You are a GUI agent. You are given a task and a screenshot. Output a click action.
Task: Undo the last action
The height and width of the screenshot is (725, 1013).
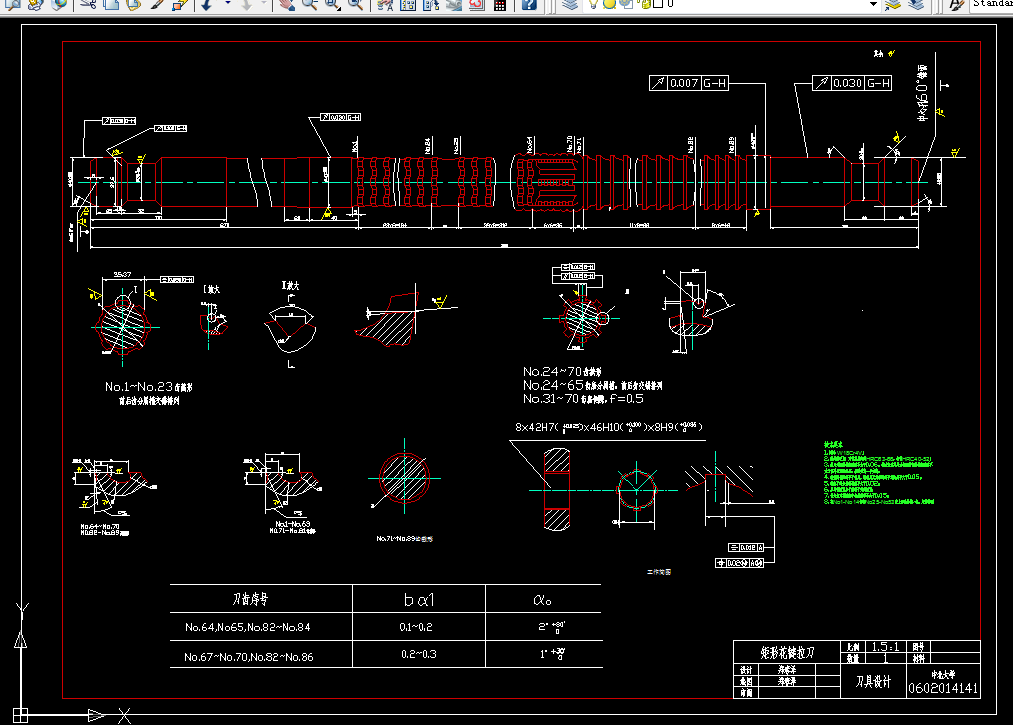pos(207,4)
